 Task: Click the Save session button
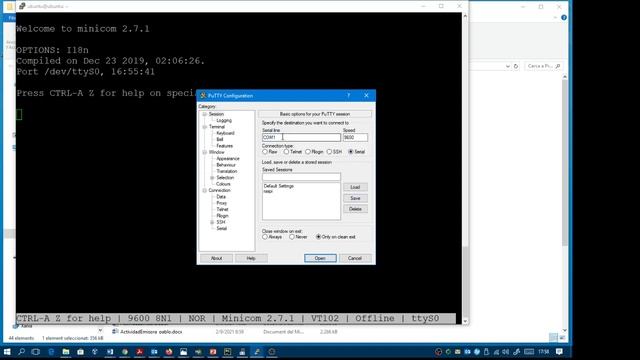[355, 198]
